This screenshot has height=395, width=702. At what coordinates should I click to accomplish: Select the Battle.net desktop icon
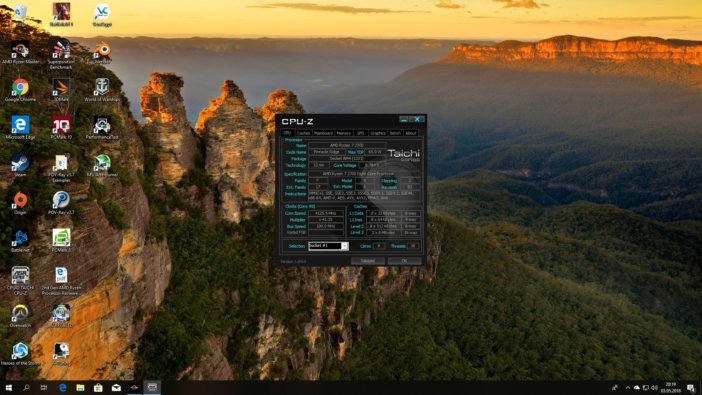pyautogui.click(x=20, y=240)
